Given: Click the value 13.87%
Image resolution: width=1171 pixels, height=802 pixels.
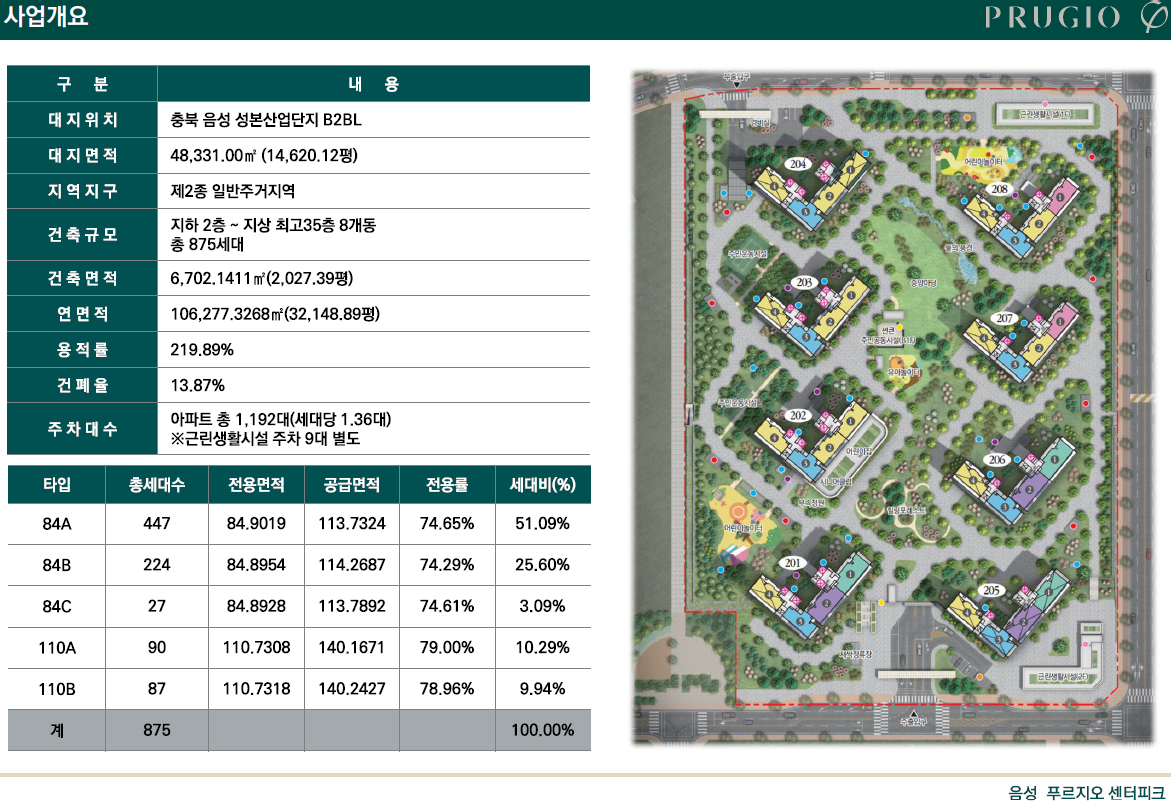Looking at the screenshot, I should 197,385.
